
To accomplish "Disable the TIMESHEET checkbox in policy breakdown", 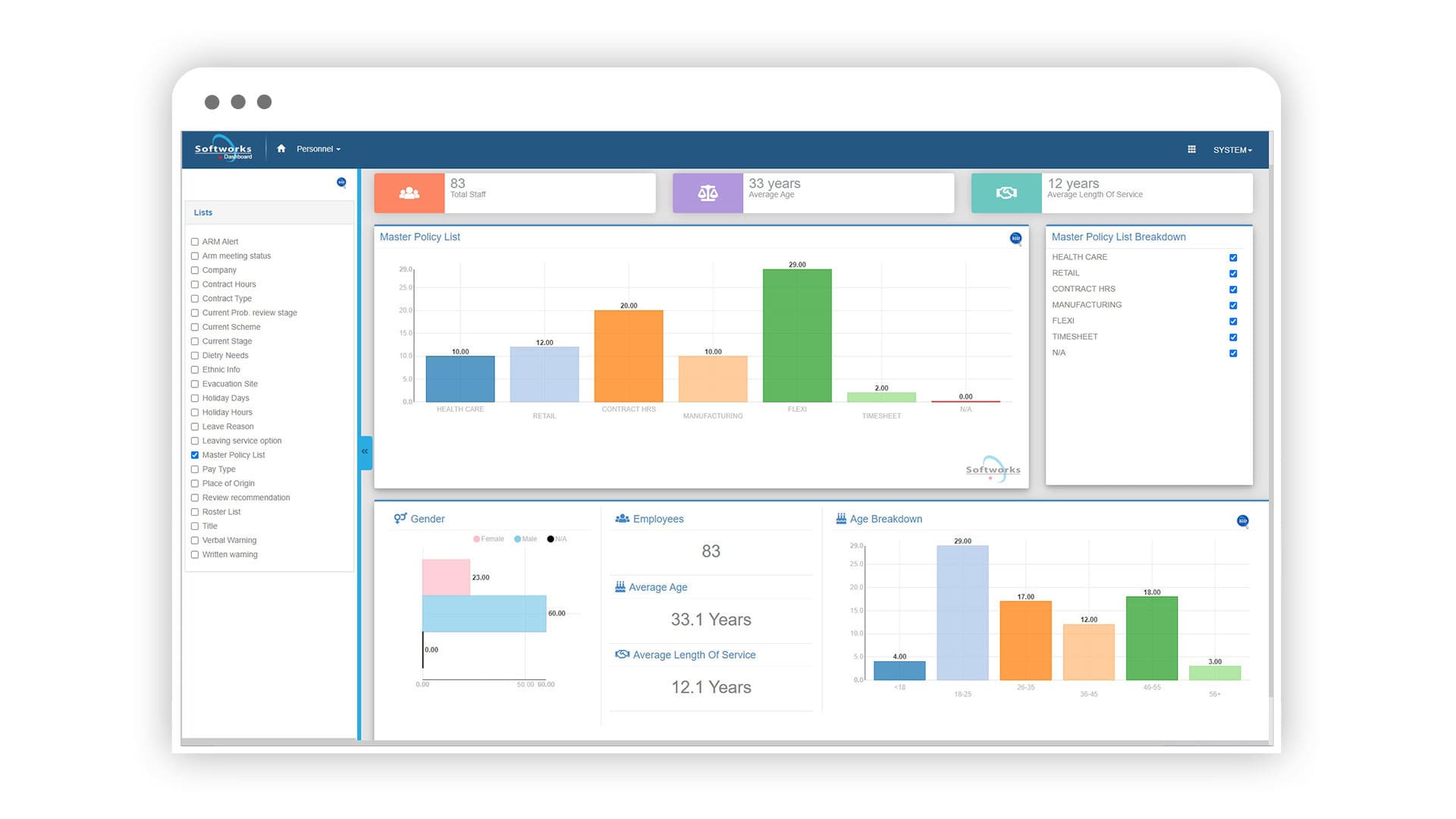I will click(1232, 337).
